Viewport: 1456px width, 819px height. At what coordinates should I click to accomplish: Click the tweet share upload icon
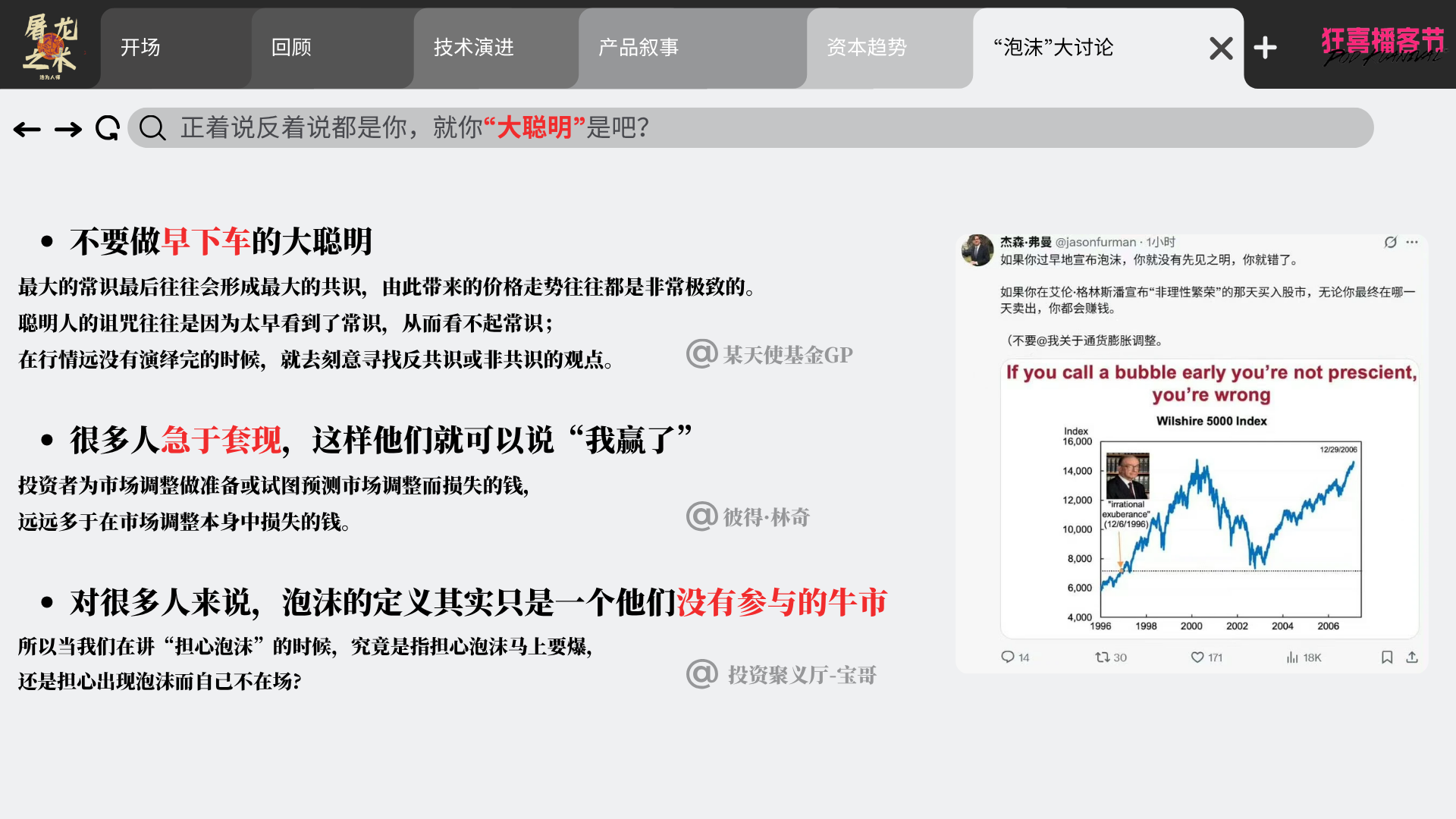coord(1412,657)
